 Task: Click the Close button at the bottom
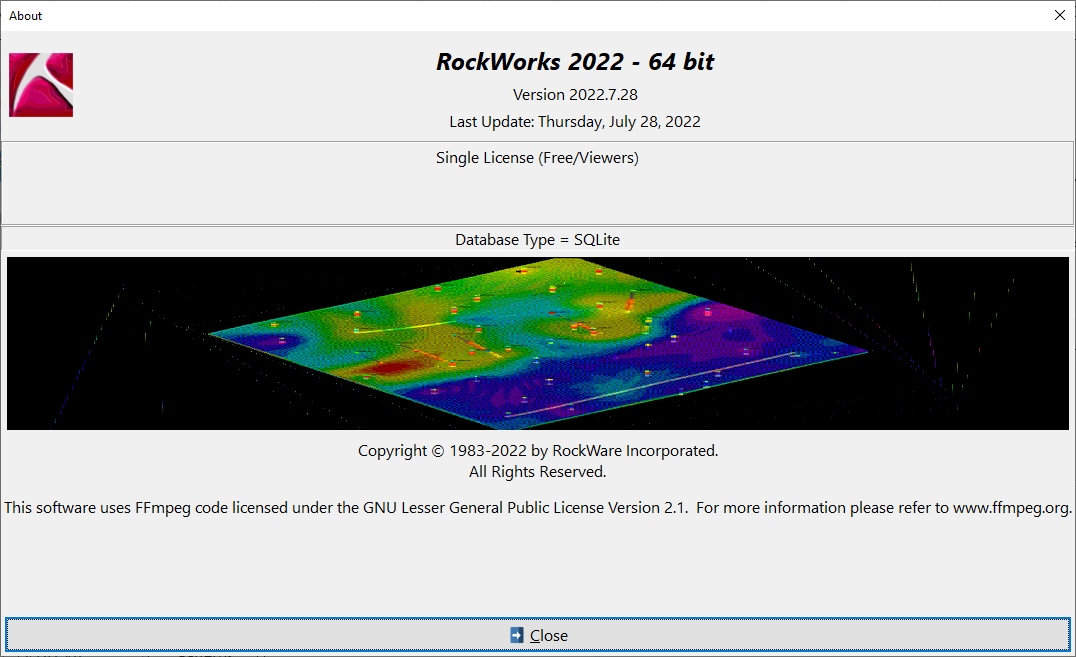pyautogui.click(x=537, y=635)
